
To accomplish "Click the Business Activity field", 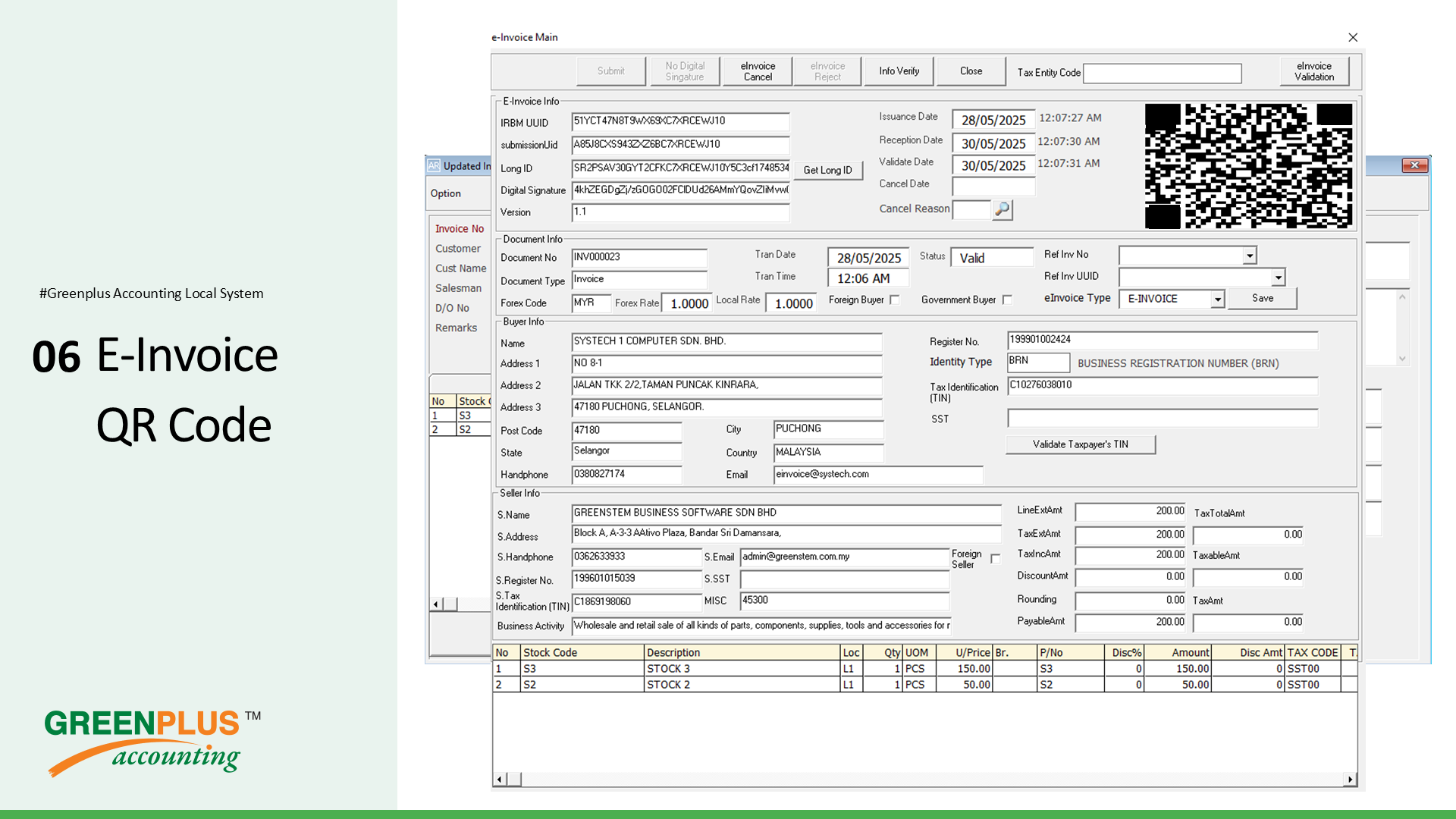I will pyautogui.click(x=761, y=626).
